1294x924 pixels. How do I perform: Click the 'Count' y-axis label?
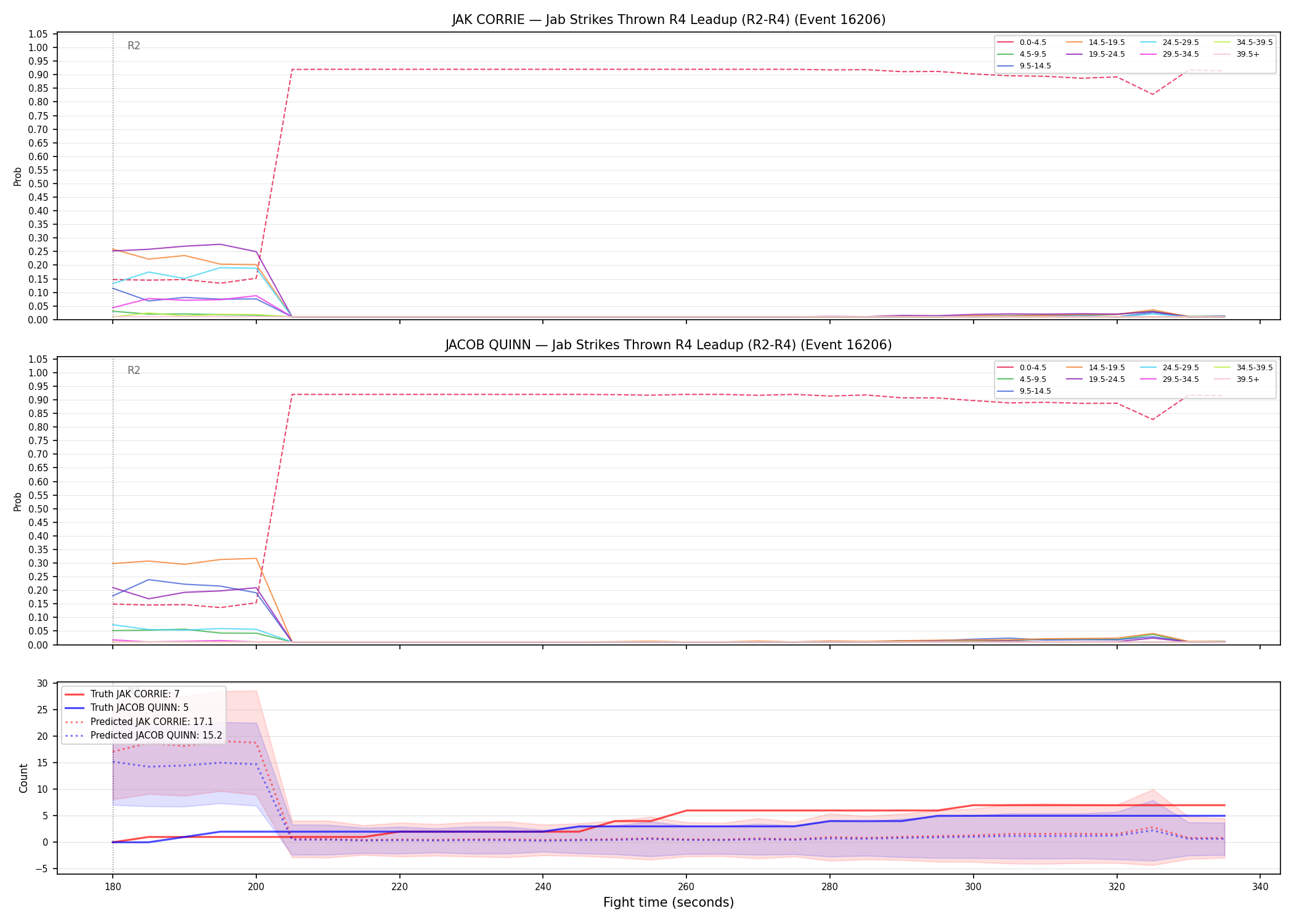click(x=23, y=778)
